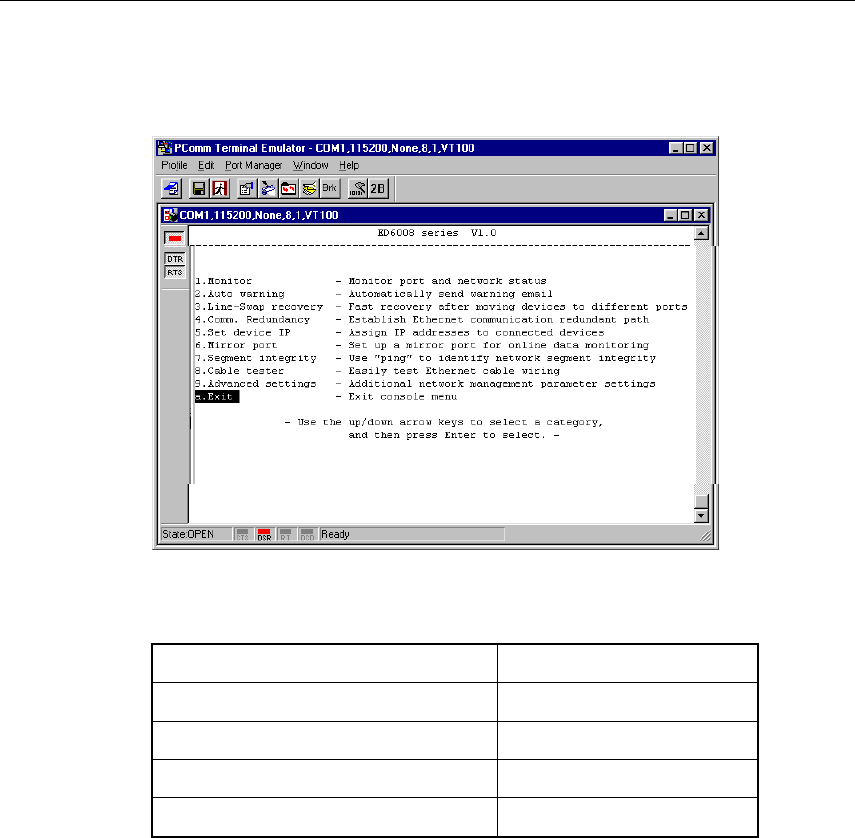
Task: Maximize the PComm Terminal Emulator main window
Action: (690, 148)
